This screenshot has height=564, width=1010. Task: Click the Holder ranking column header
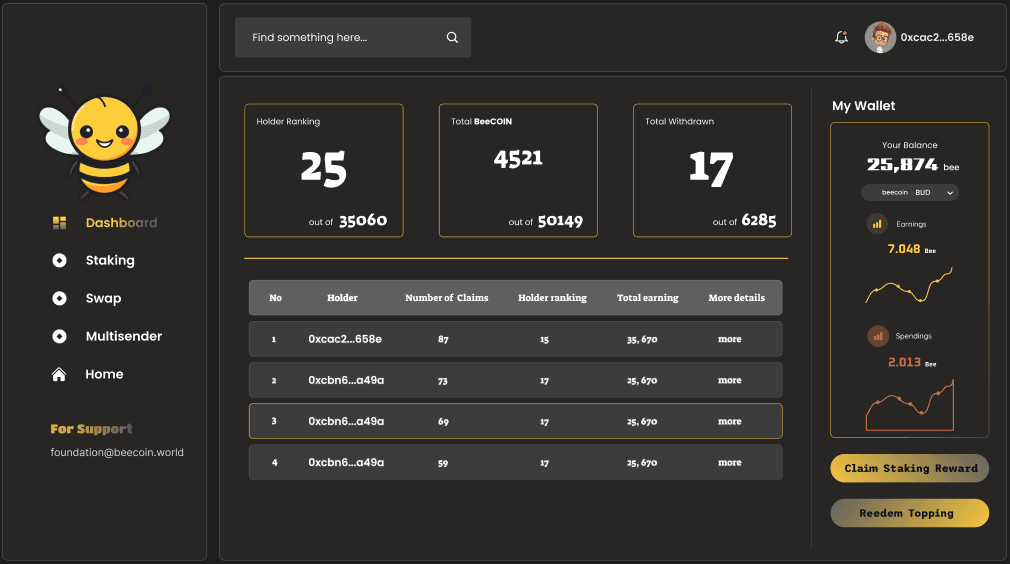pyautogui.click(x=552, y=297)
